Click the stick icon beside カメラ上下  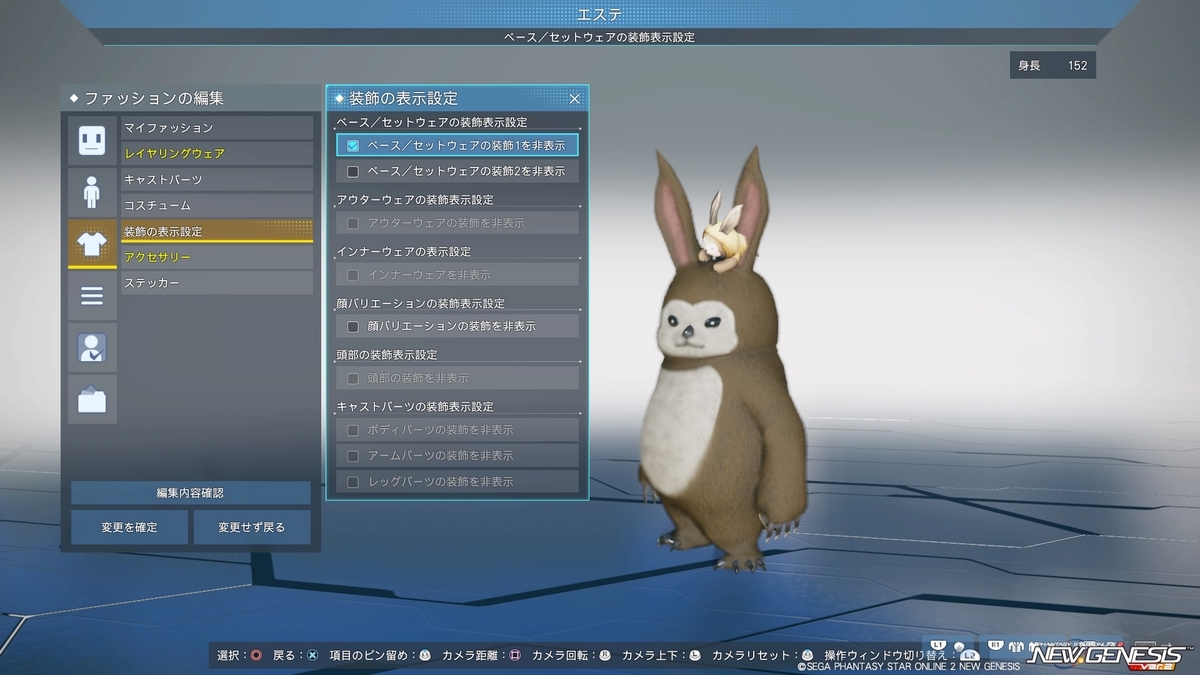click(695, 655)
